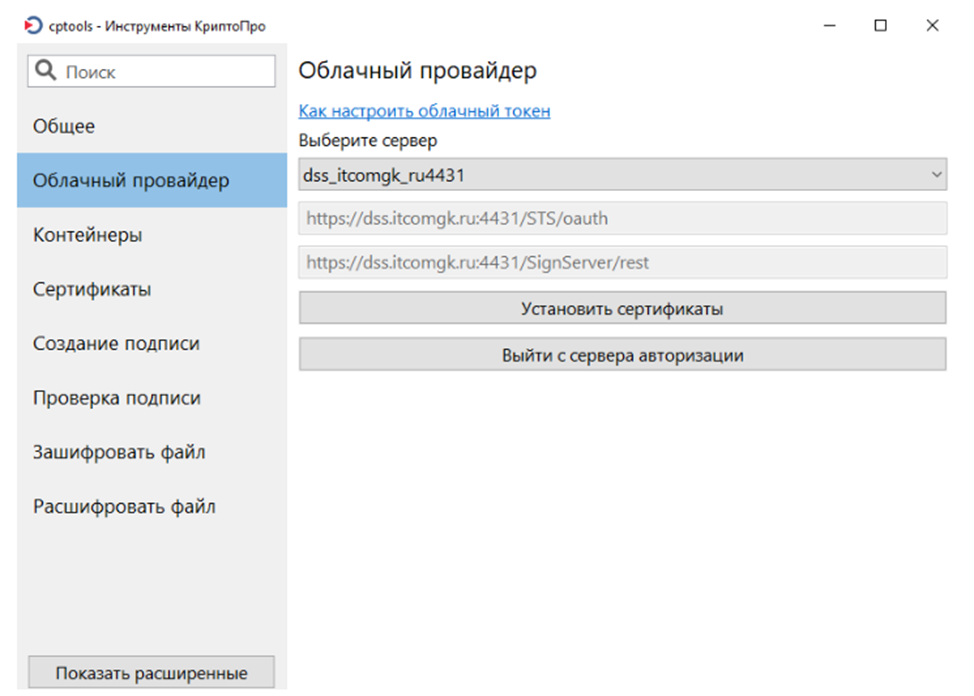Screen dimensions: 974x696
Task: Open the Сертификаты section
Action: tap(92, 289)
